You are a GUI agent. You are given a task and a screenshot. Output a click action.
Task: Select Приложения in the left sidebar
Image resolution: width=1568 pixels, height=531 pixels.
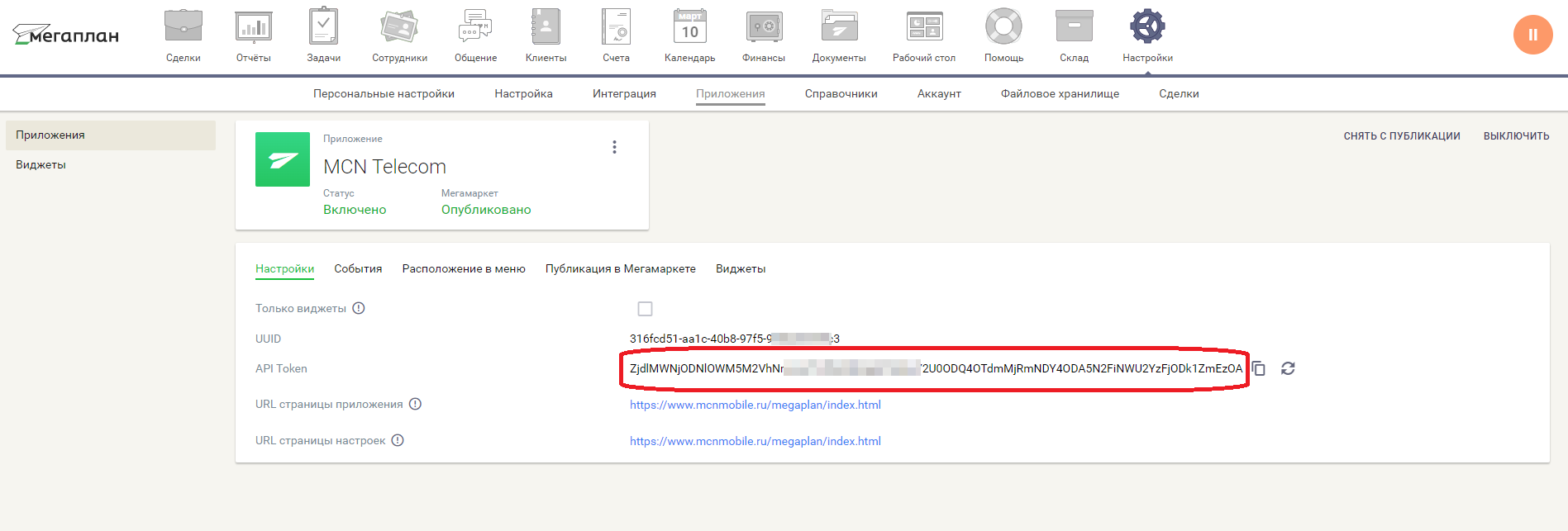111,135
